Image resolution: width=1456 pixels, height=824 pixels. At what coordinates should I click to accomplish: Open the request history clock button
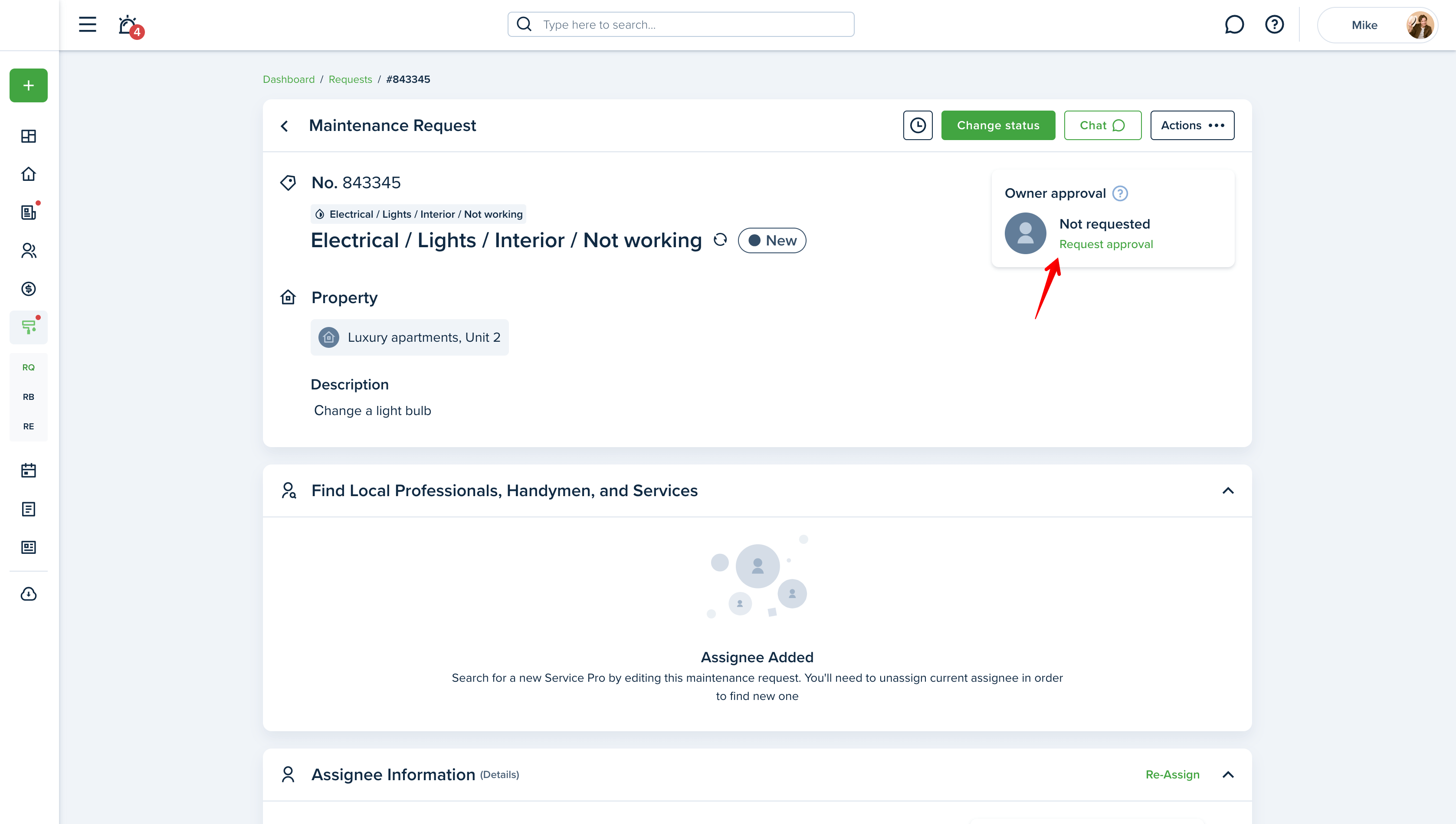coord(918,125)
